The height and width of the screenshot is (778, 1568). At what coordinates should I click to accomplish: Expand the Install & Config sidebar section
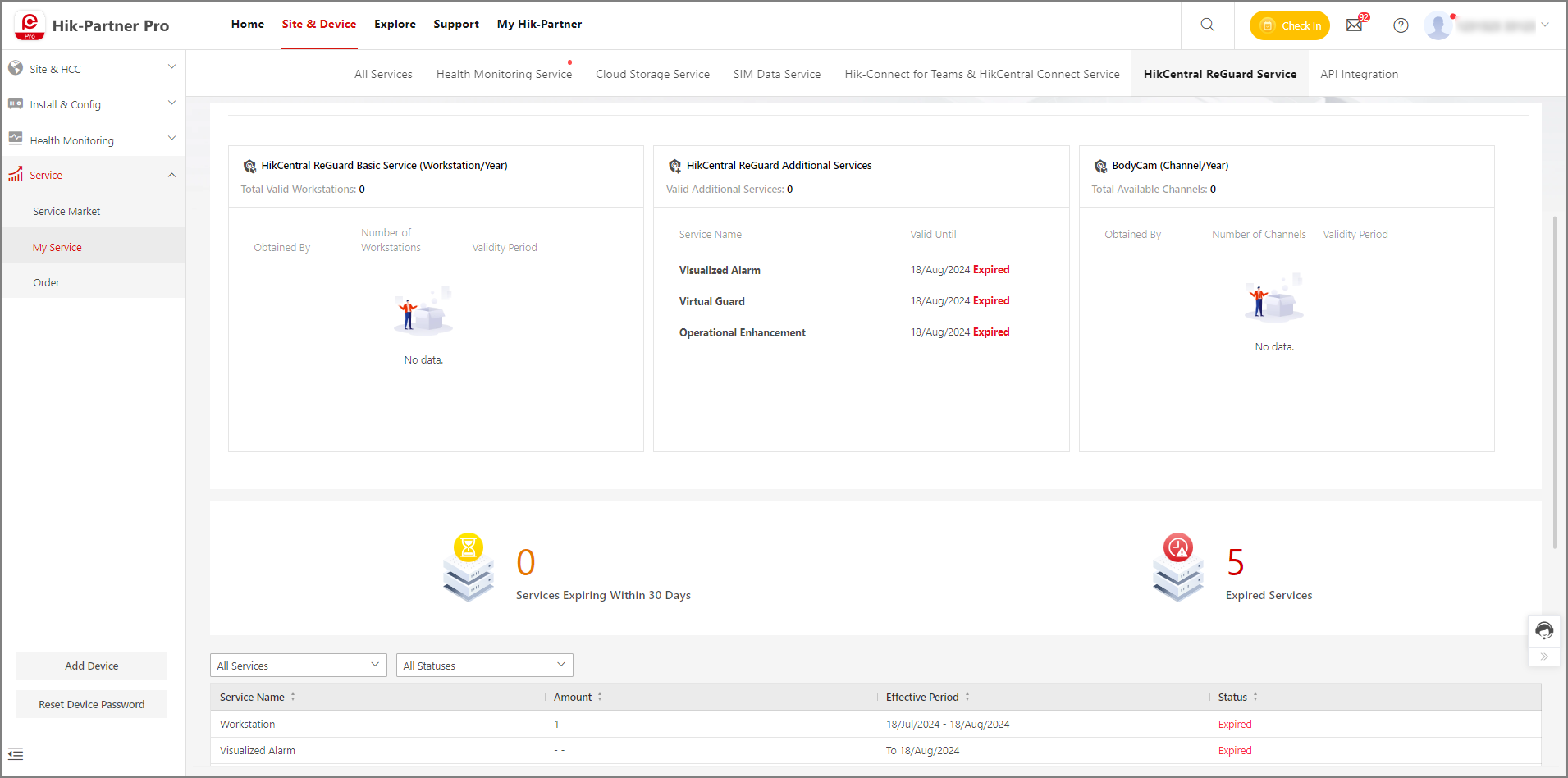93,104
